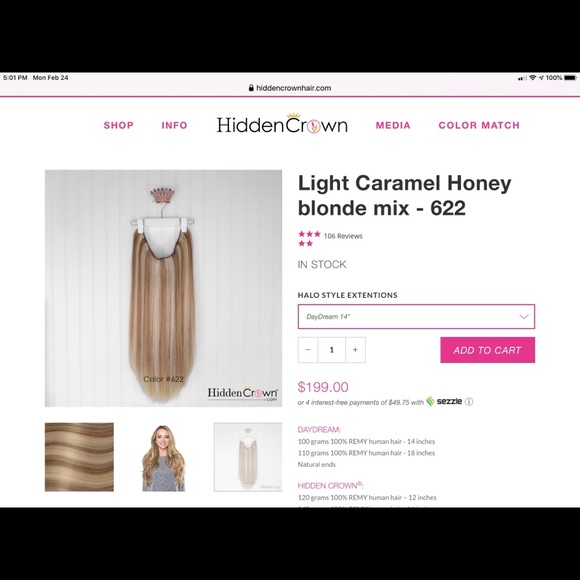
Task: Open the MEDIA menu
Action: pos(393,125)
